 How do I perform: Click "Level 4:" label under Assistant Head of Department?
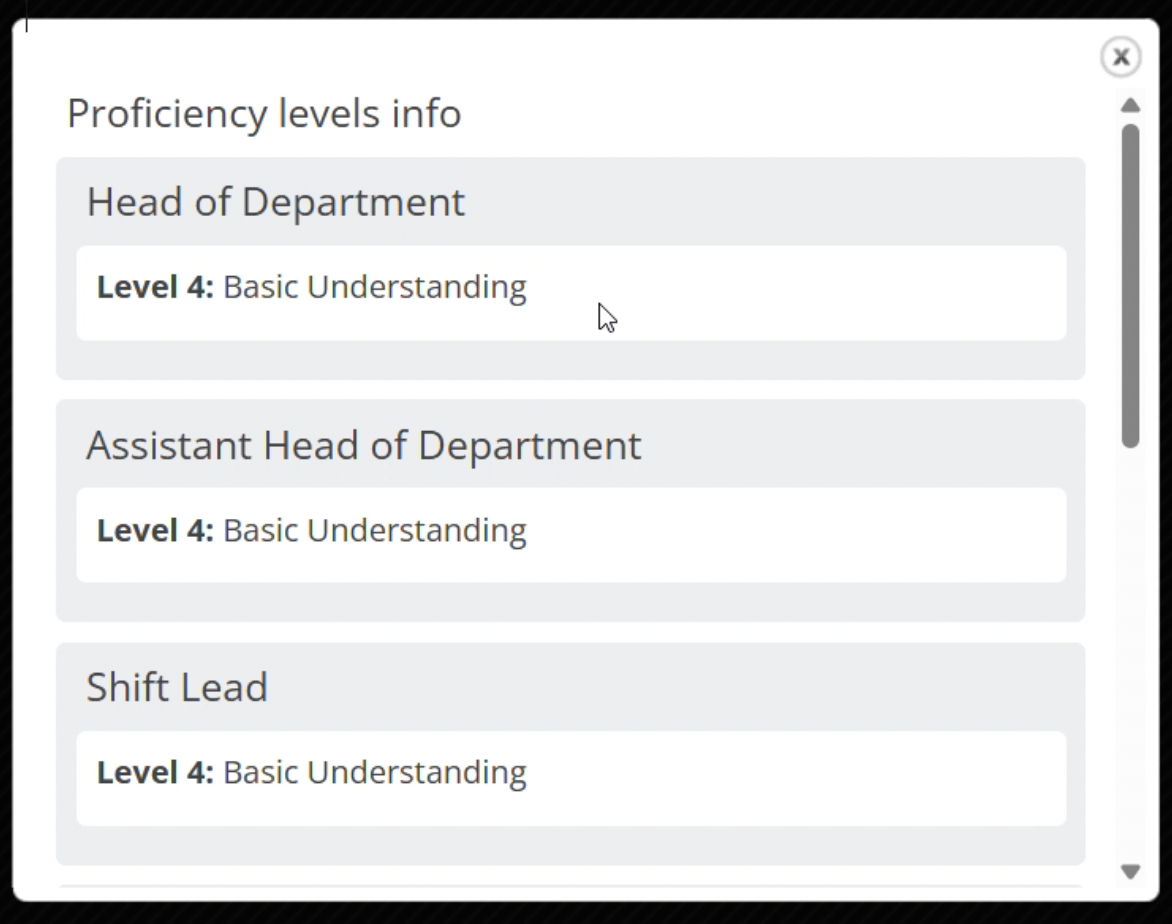coord(155,530)
